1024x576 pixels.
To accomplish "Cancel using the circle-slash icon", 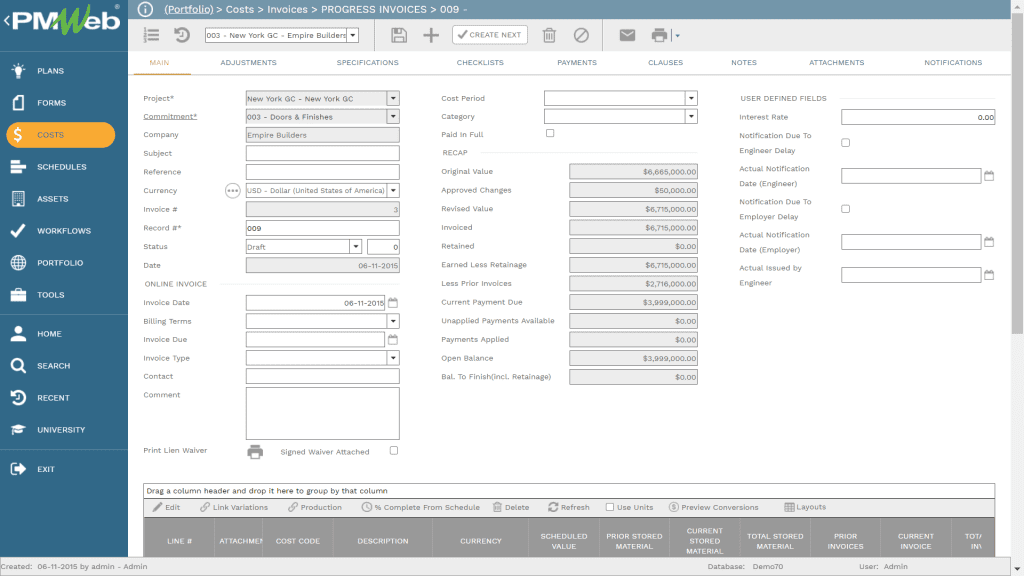I will (581, 35).
